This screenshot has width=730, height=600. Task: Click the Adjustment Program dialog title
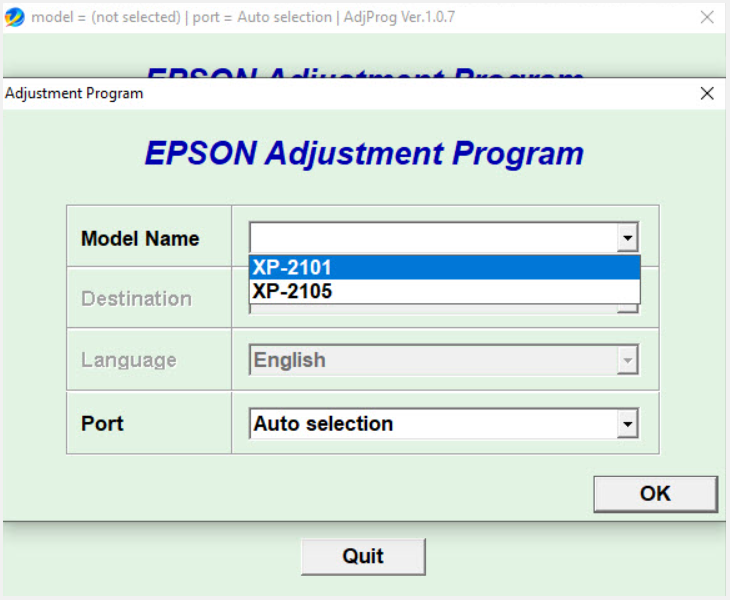coord(74,94)
